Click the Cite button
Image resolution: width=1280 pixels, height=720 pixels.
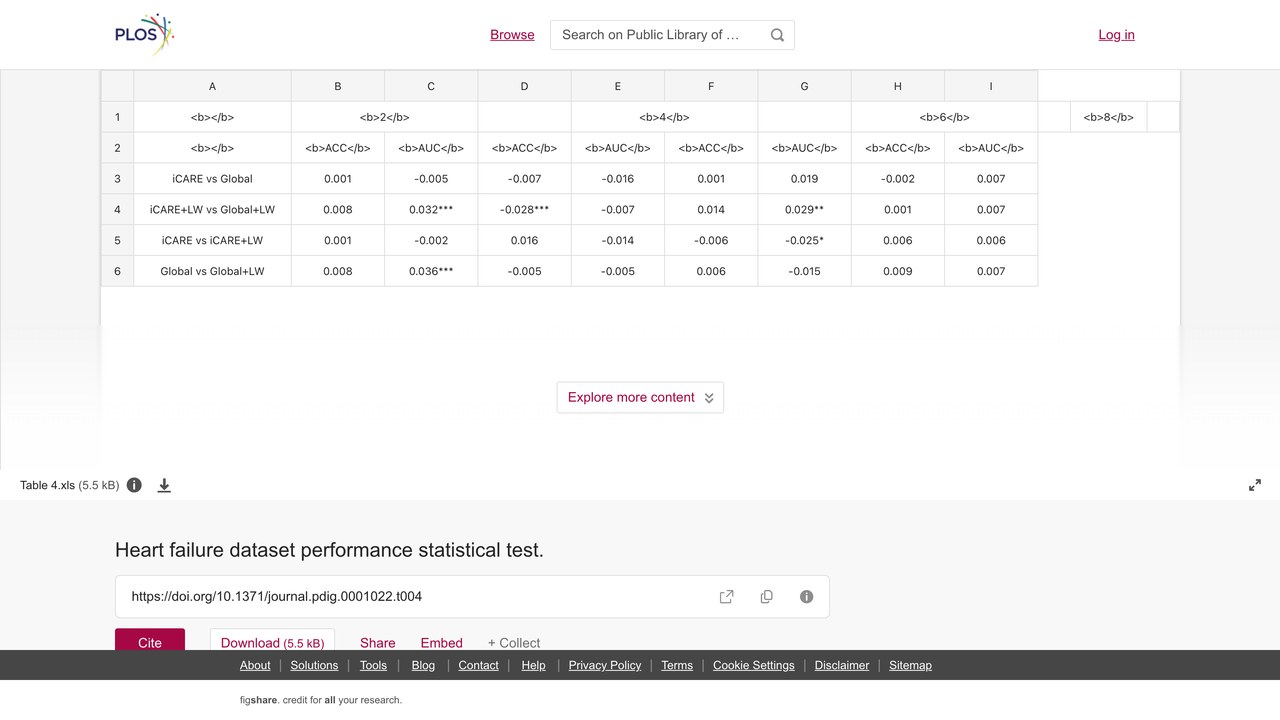pyautogui.click(x=150, y=640)
